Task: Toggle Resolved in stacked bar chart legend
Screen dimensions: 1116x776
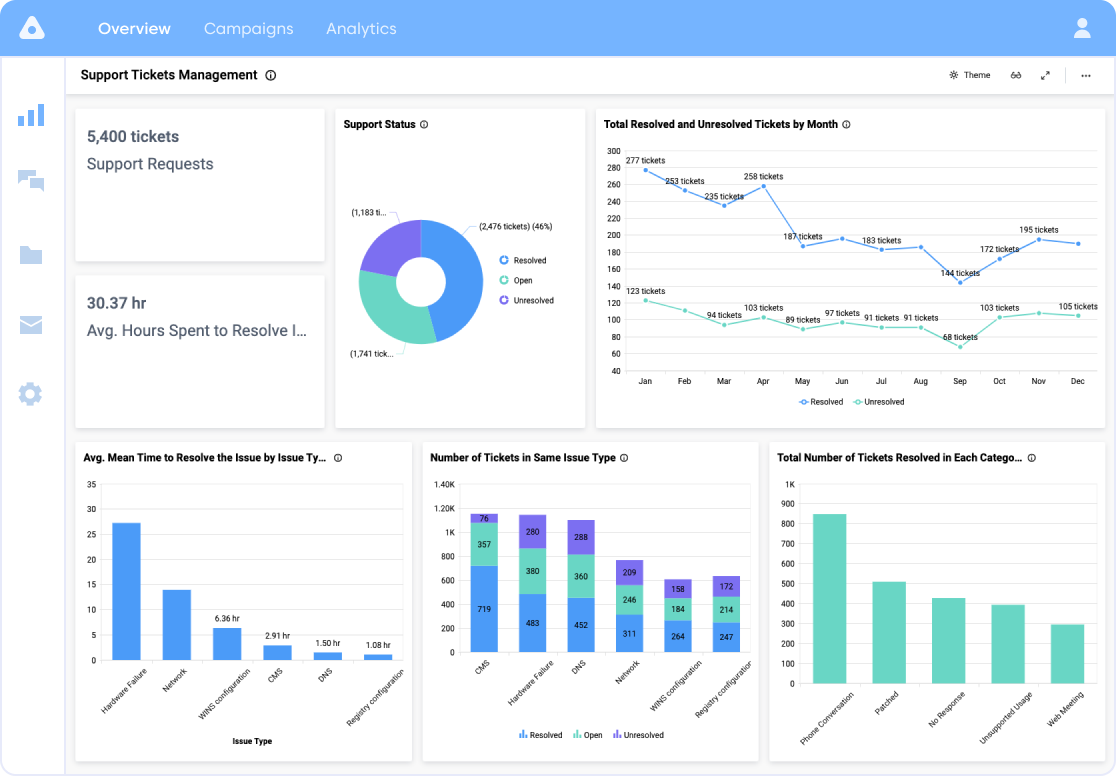Action: 540,735
